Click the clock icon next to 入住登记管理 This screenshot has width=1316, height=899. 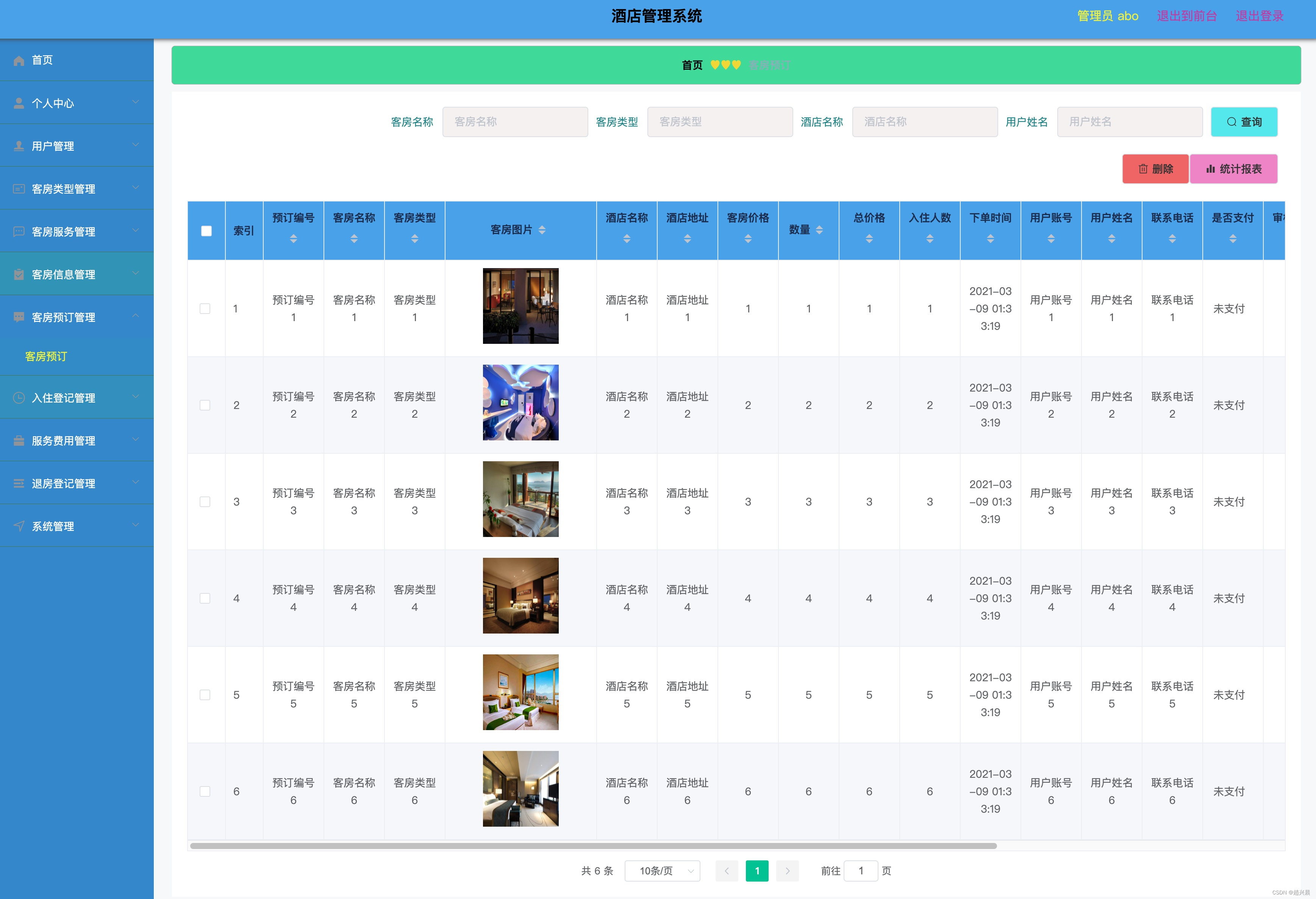[19, 397]
